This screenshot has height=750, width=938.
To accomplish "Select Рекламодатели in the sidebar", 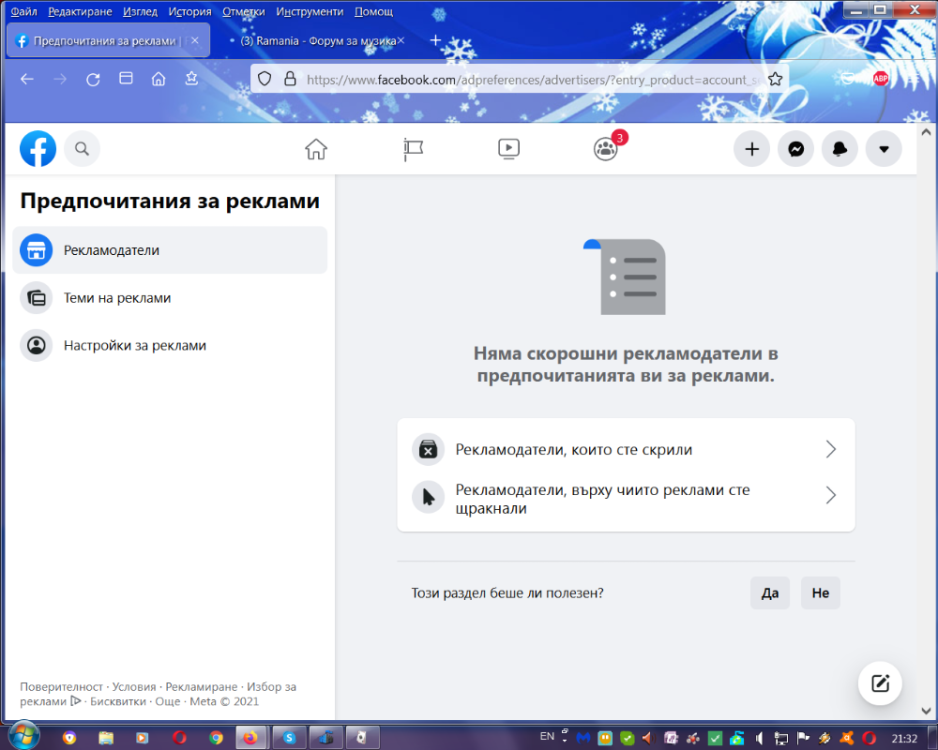I will point(170,250).
